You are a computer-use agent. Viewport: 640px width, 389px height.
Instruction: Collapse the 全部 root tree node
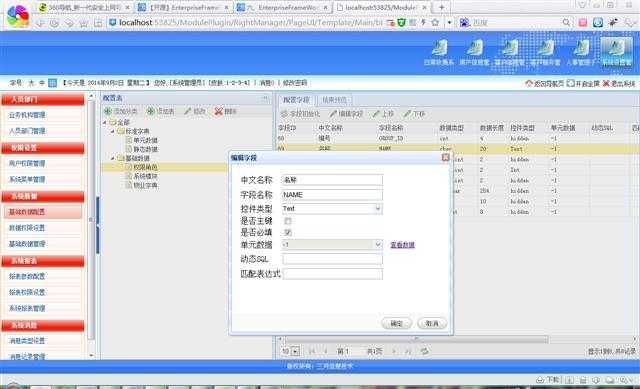[x=104, y=122]
